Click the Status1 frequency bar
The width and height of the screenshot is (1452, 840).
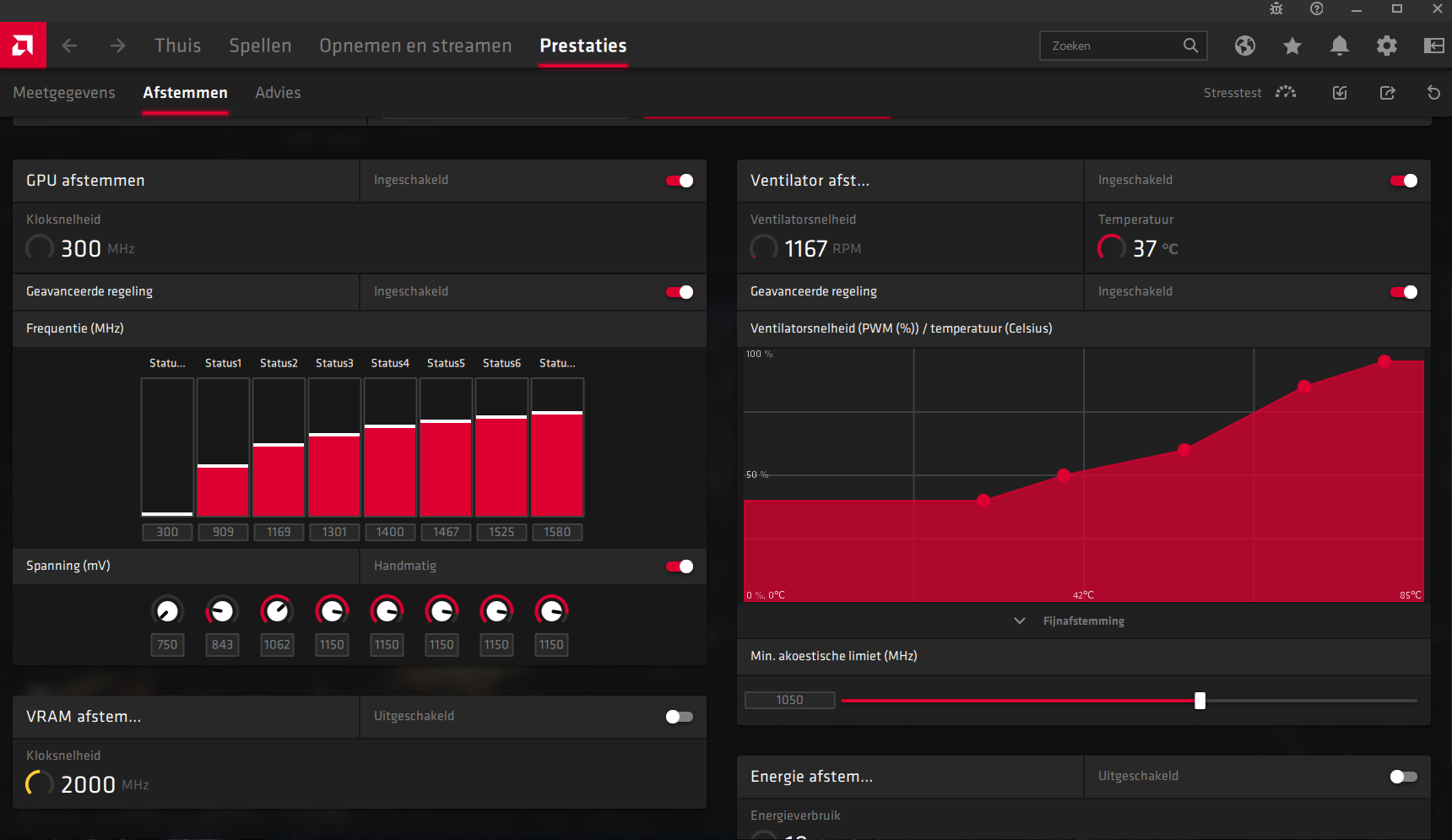(x=223, y=447)
